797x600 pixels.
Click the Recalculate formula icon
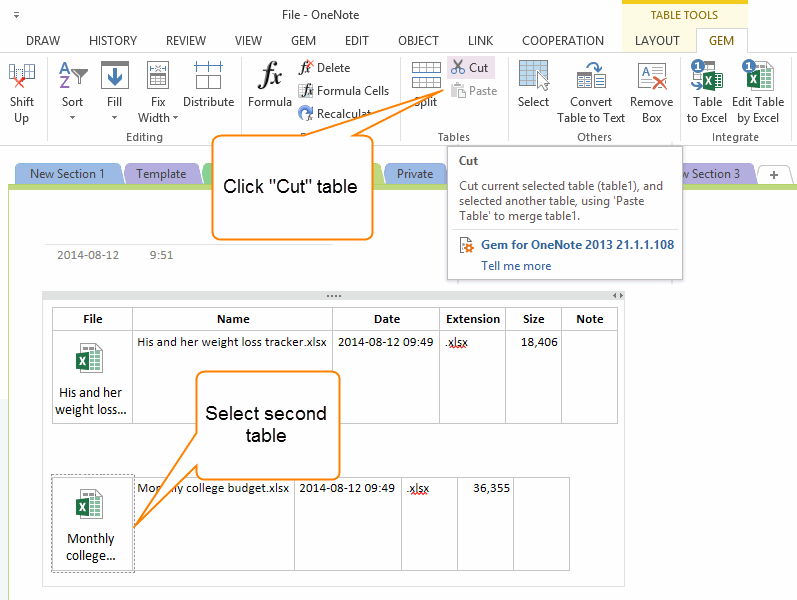click(305, 113)
